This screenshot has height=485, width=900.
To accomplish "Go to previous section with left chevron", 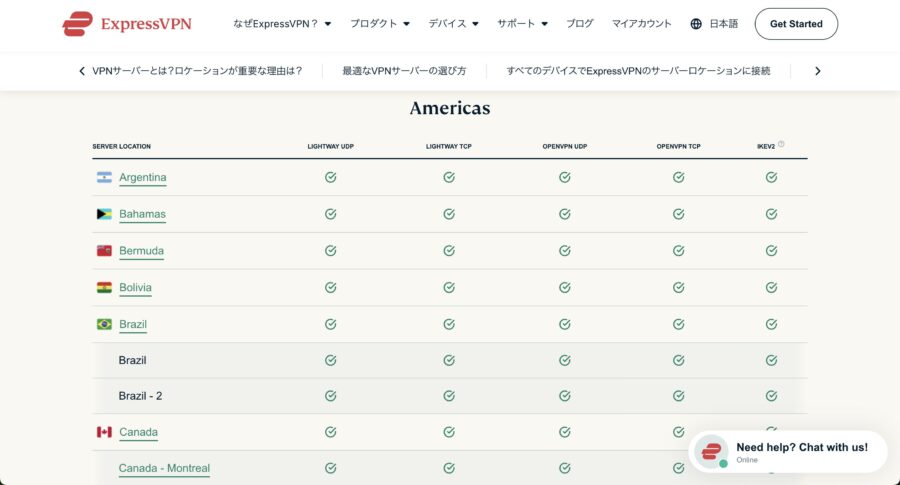I will (x=82, y=71).
